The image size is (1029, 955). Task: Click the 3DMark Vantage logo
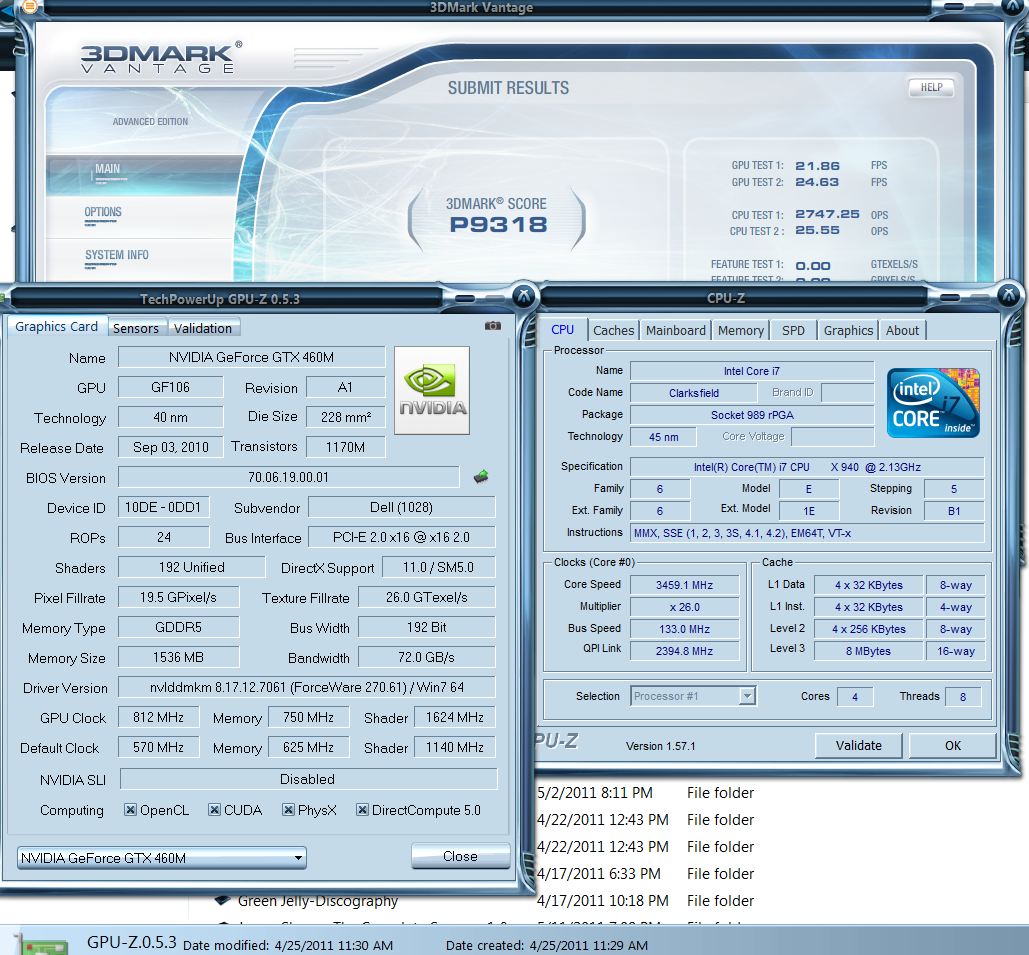(161, 58)
